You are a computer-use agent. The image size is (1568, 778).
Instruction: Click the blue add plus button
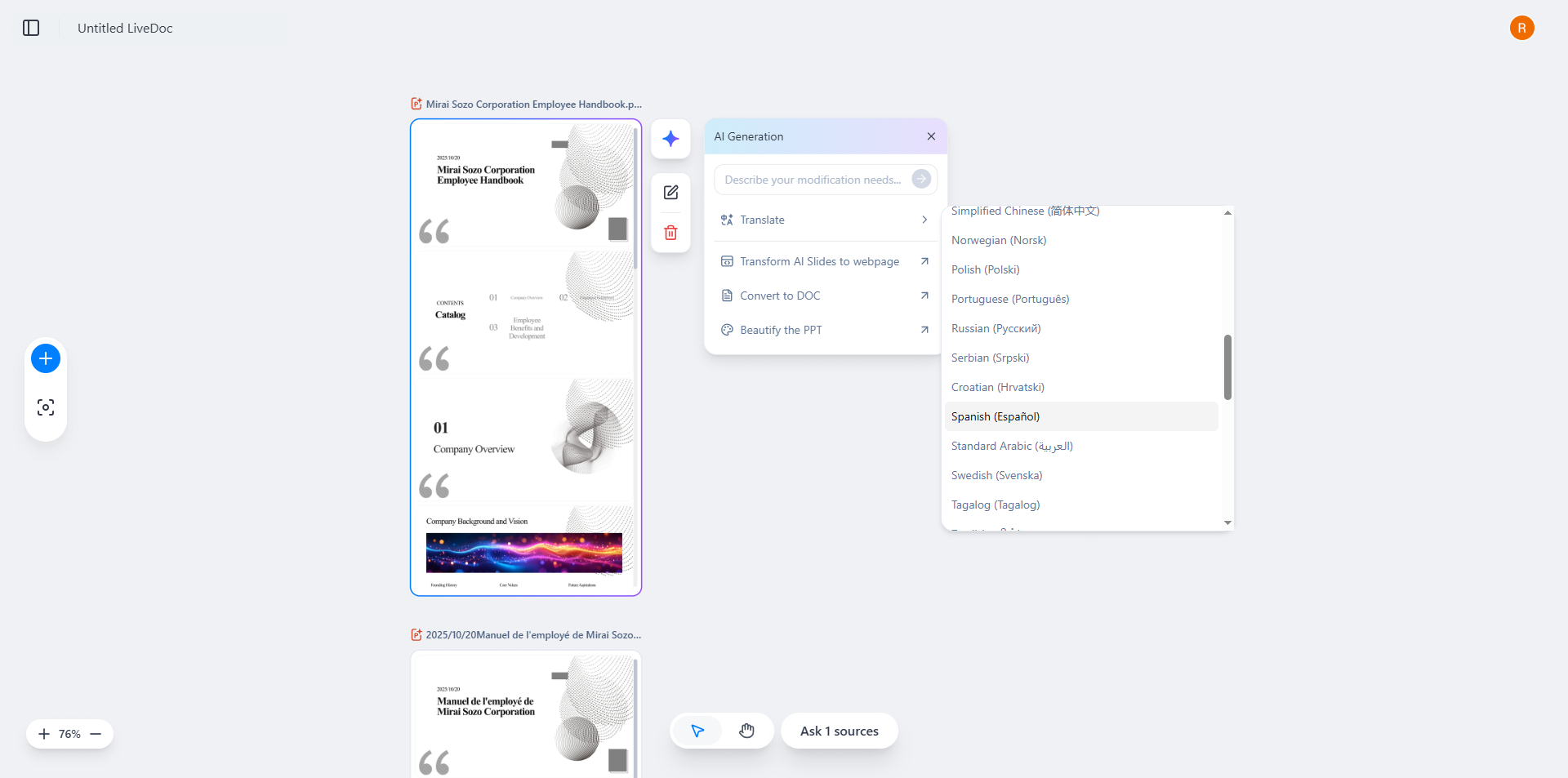tap(46, 358)
